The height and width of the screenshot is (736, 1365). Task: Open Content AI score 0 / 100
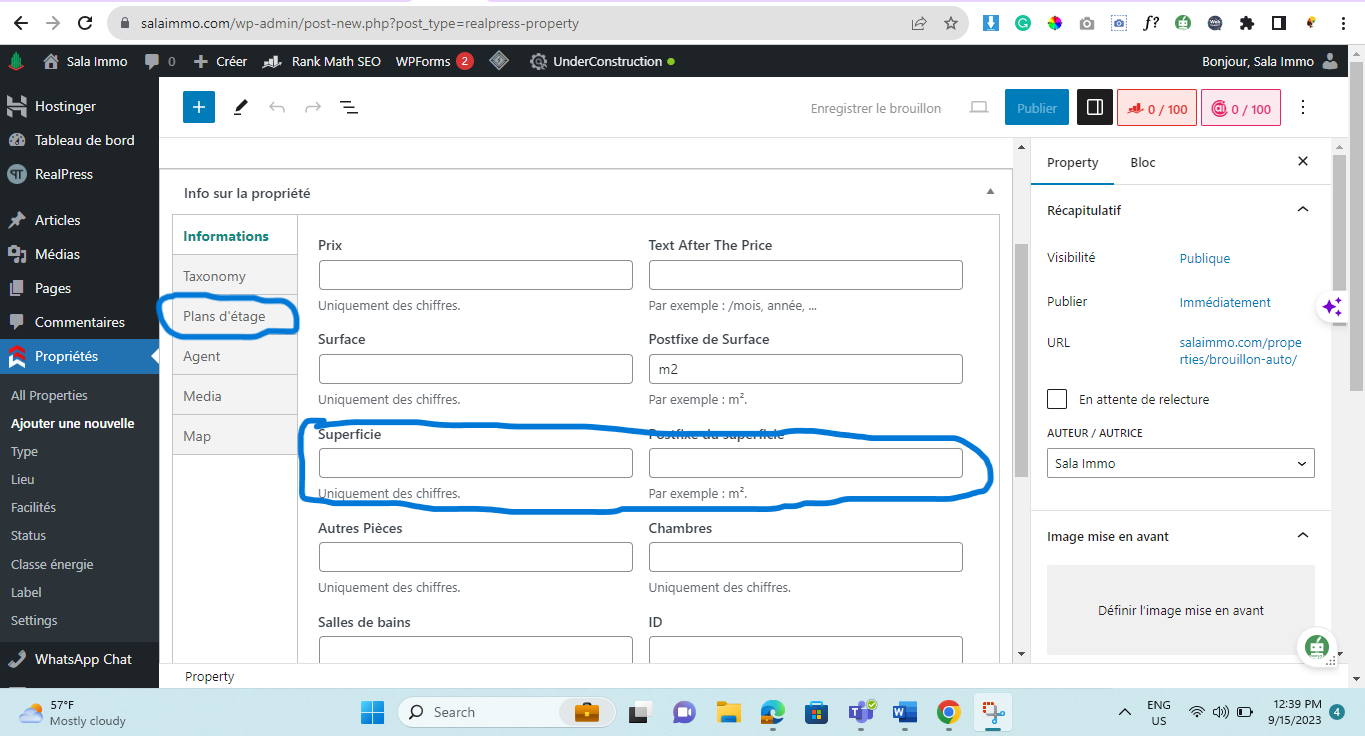pyautogui.click(x=1241, y=109)
